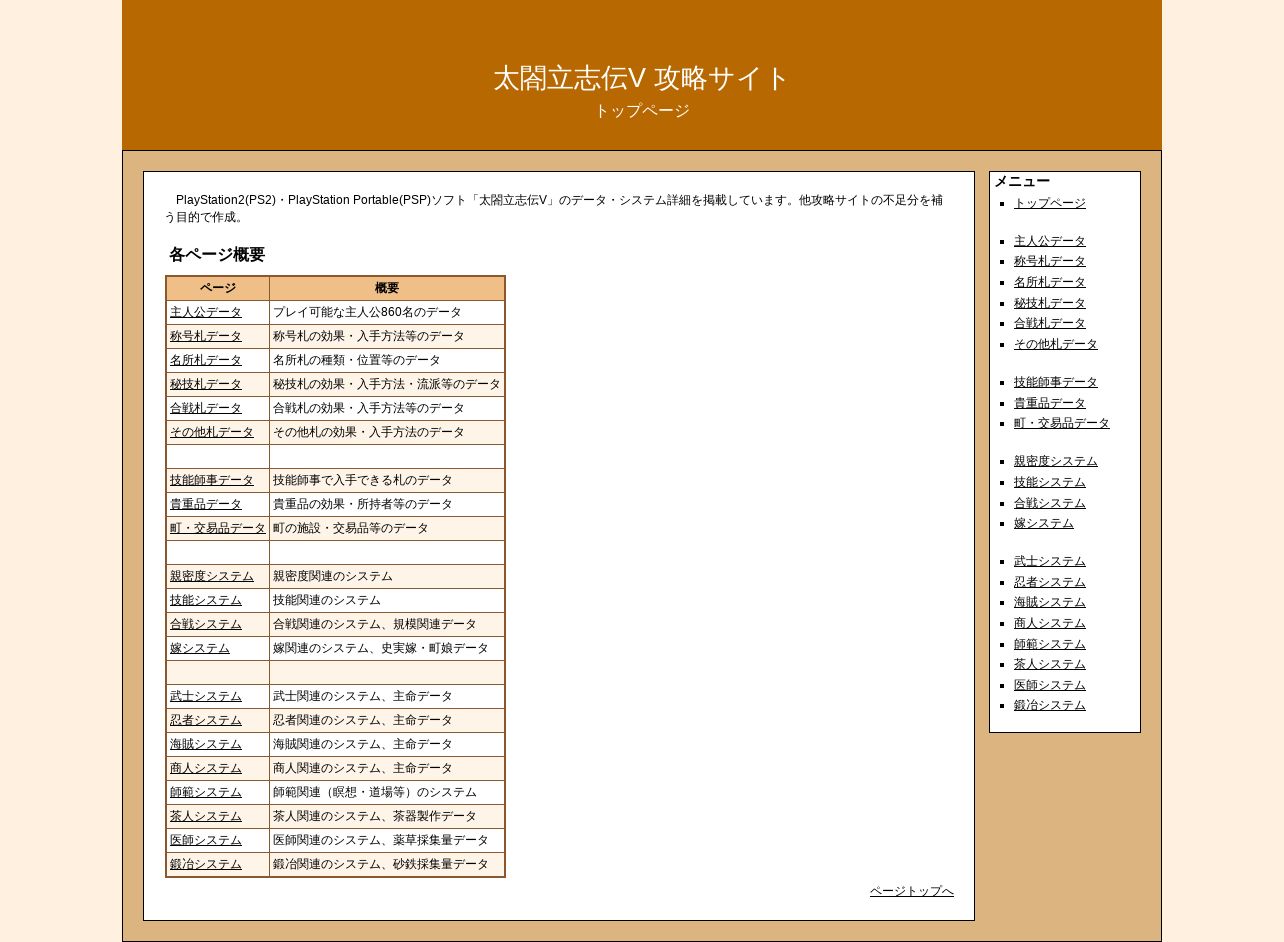This screenshot has width=1284, height=942.
Task: Click 商人システム link in the overview table
Action: 205,768
